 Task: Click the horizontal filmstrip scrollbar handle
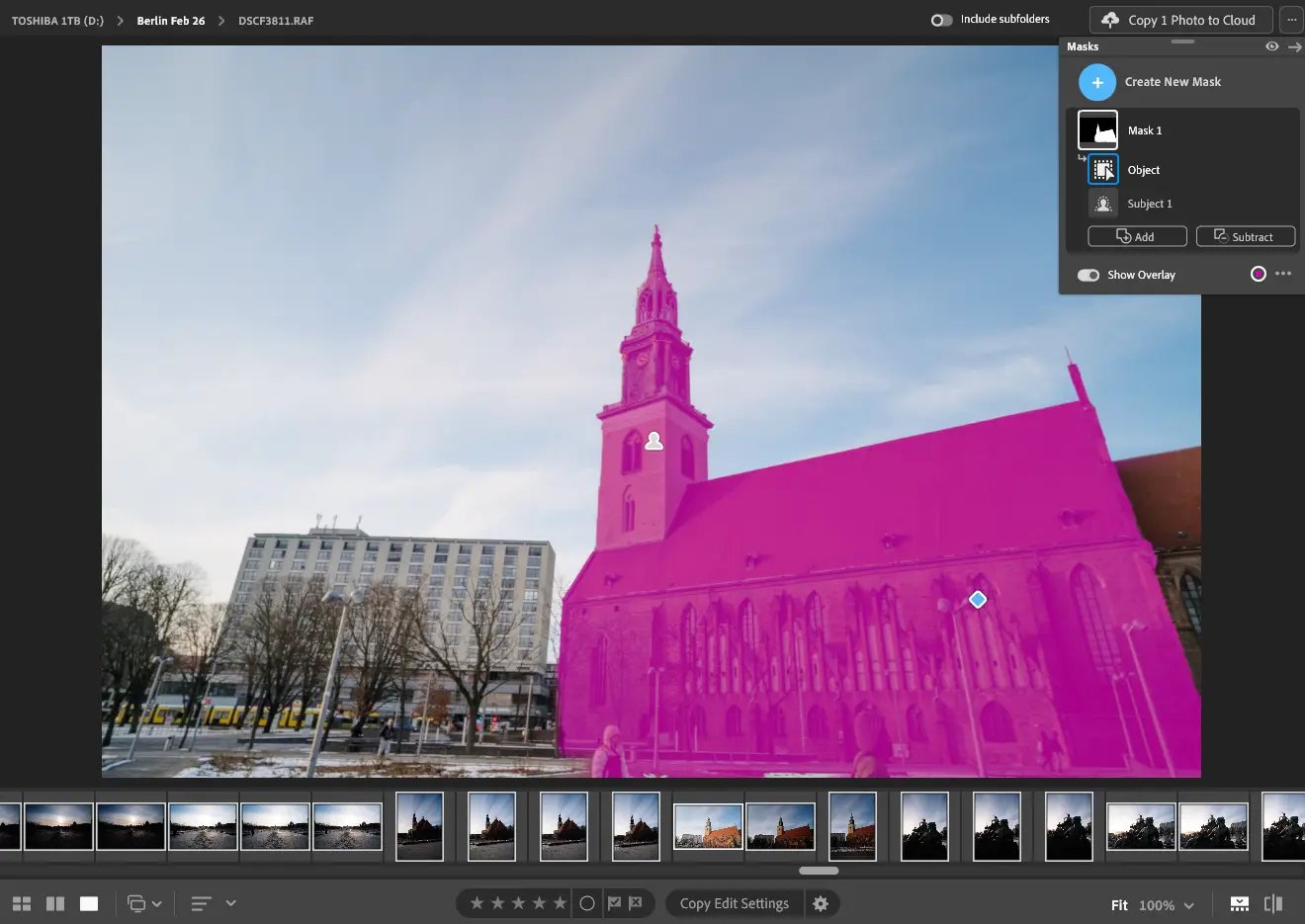[819, 871]
